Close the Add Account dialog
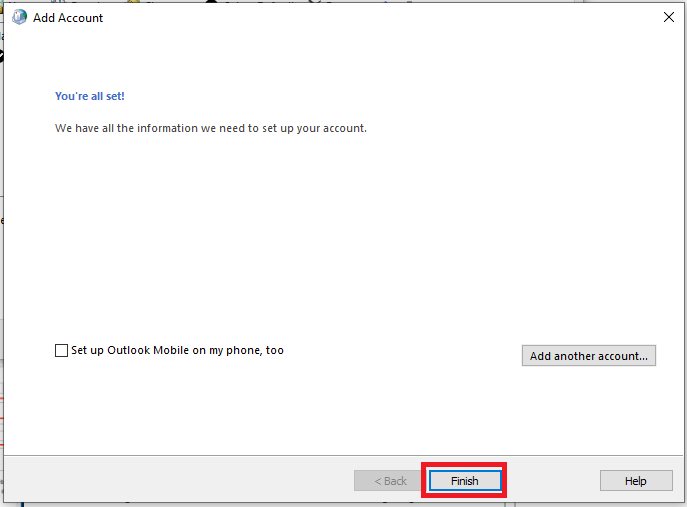Screen dimensions: 687x507 click(668, 17)
